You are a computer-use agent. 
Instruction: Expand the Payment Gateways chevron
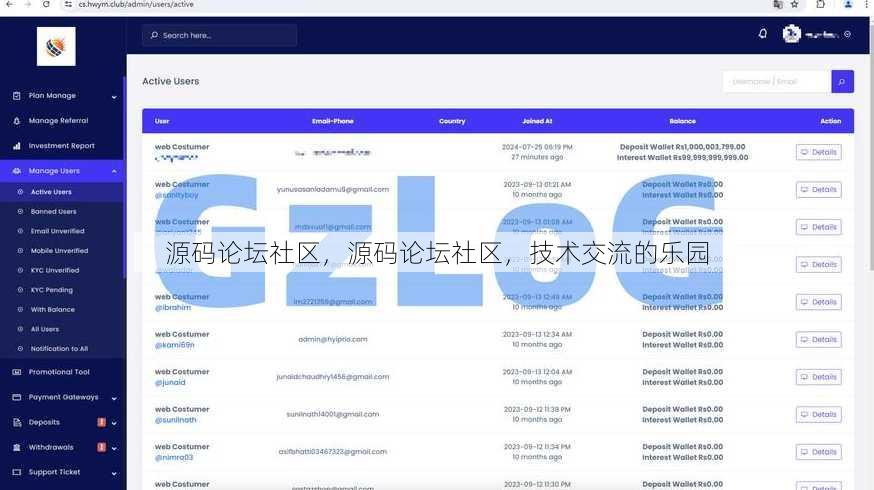[x=114, y=399]
